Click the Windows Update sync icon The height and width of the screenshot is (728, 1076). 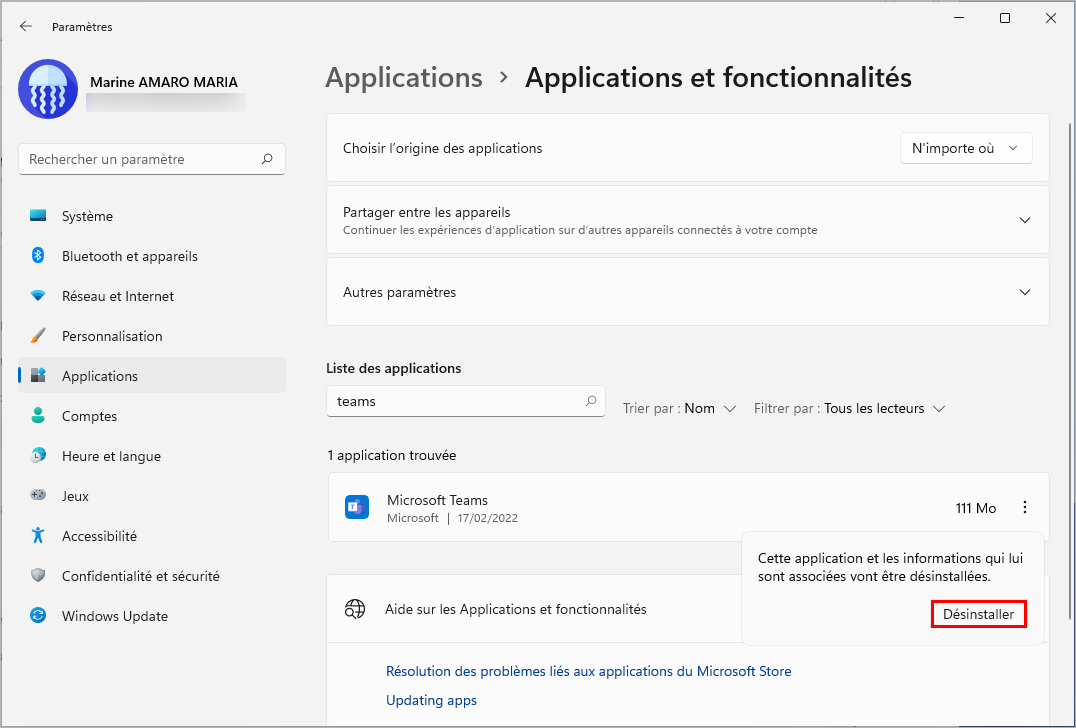(x=38, y=615)
